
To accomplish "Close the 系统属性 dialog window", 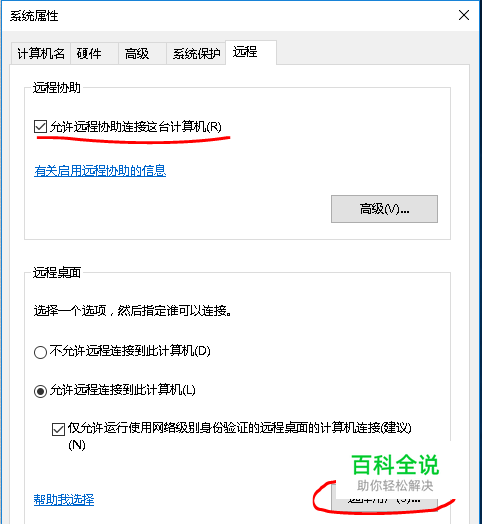I will [464, 15].
